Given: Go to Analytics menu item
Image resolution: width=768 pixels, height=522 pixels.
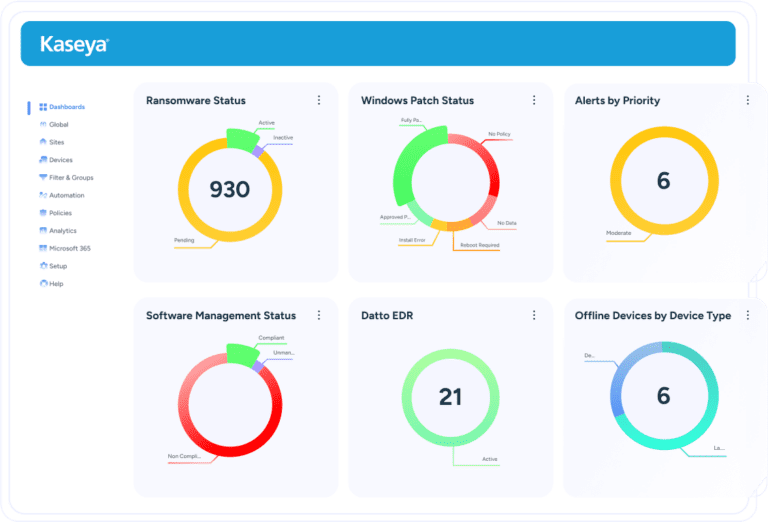Looking at the screenshot, I should coord(62,231).
